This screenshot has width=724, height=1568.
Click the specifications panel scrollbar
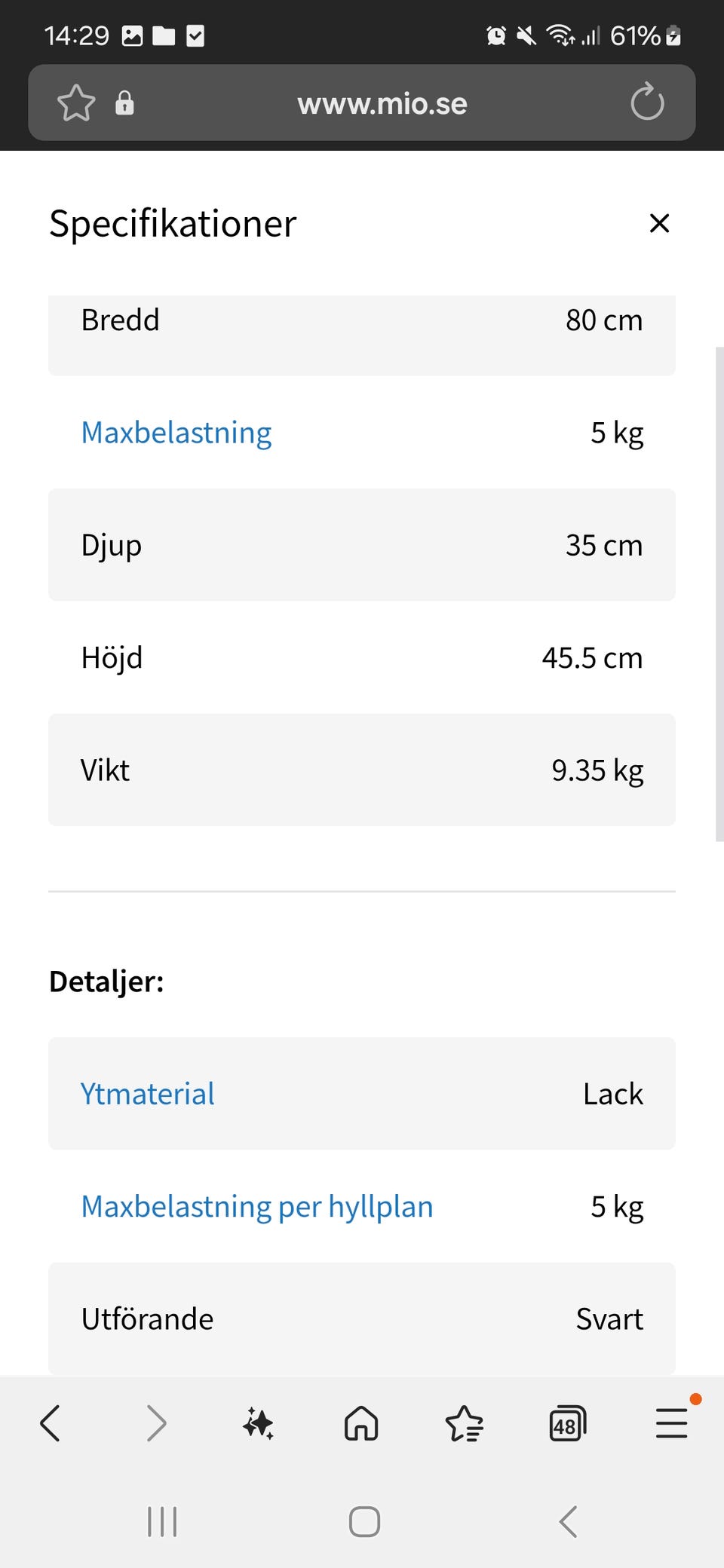point(719,594)
